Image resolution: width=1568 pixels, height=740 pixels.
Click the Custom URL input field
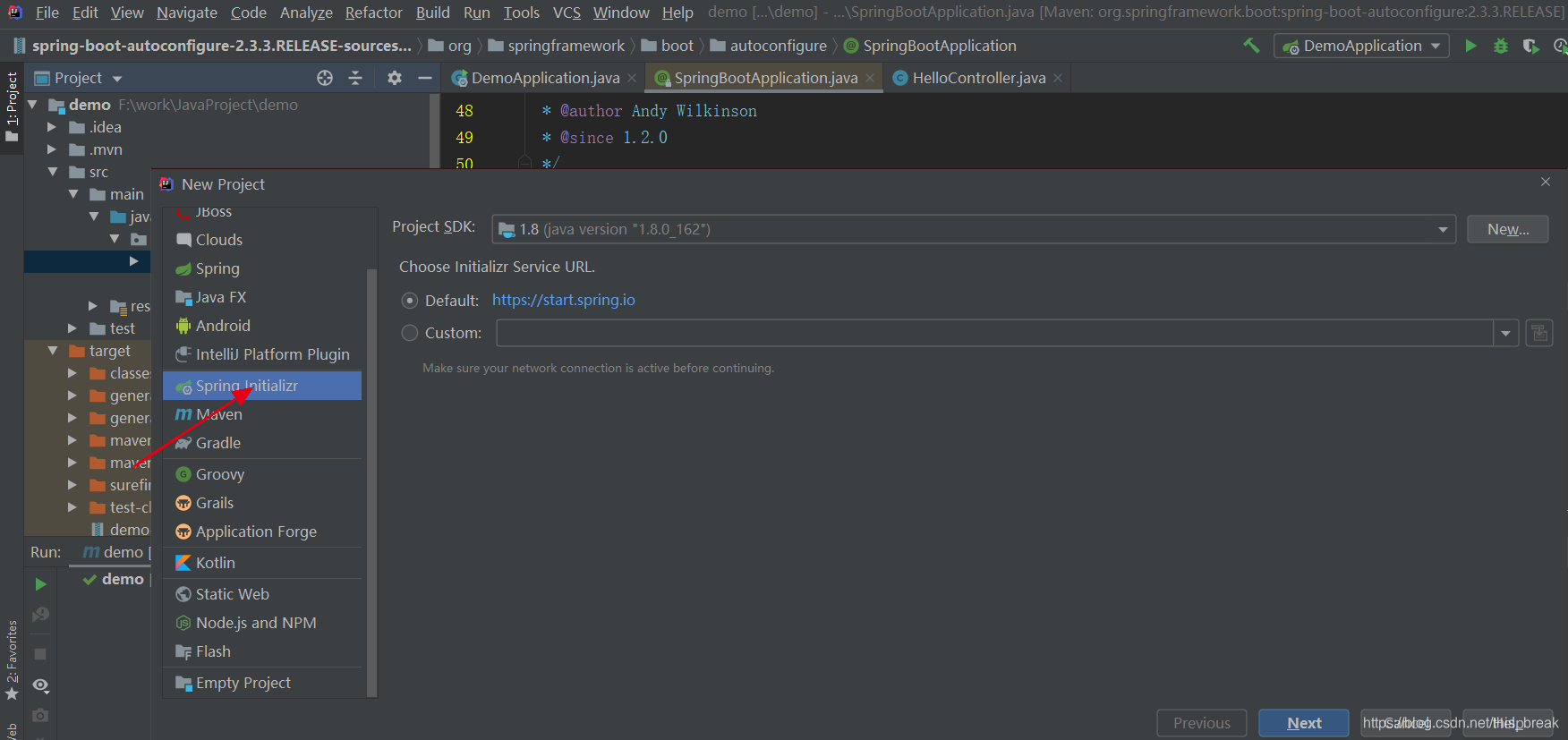coord(995,333)
